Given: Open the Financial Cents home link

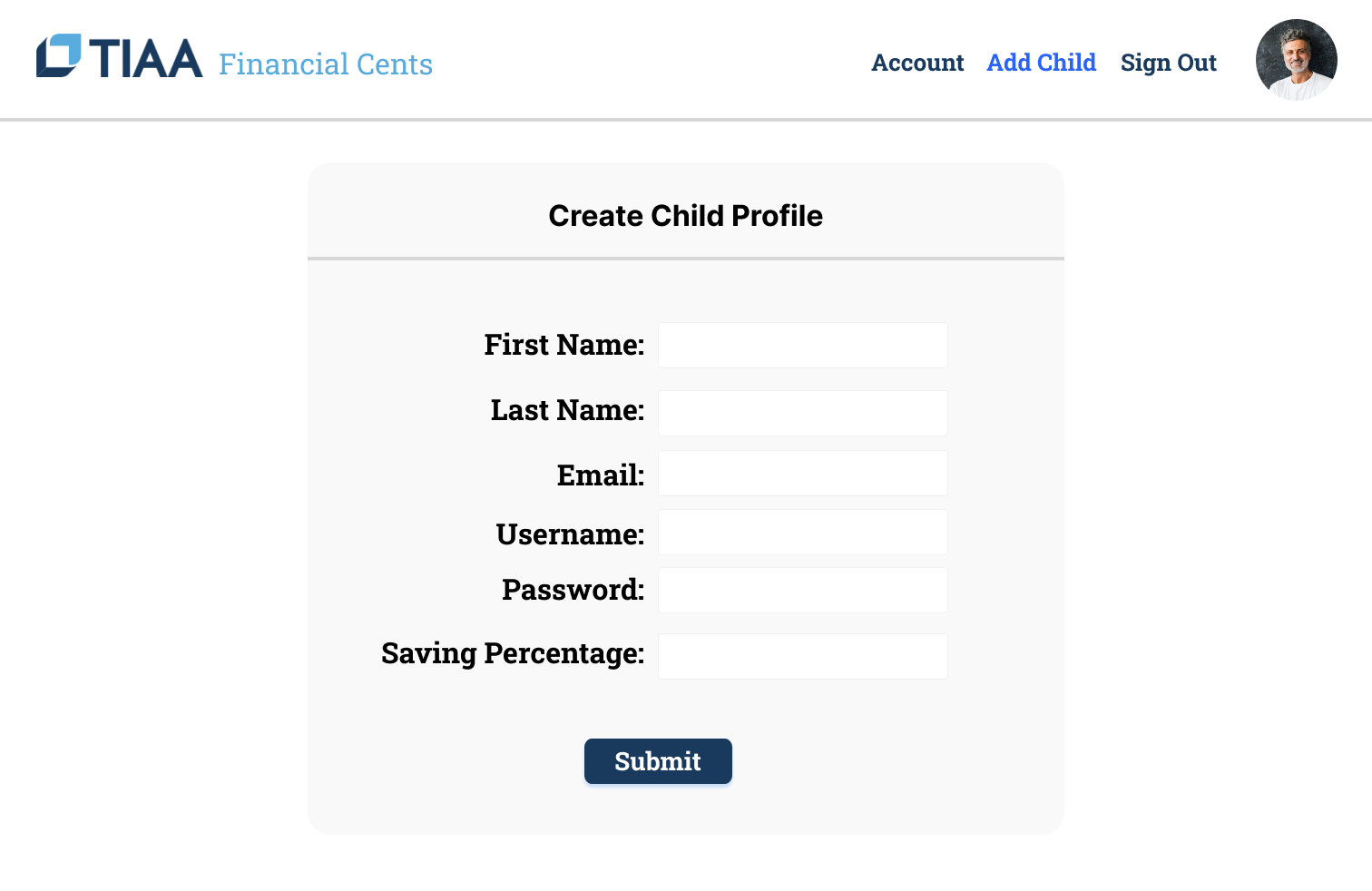Looking at the screenshot, I should [325, 64].
